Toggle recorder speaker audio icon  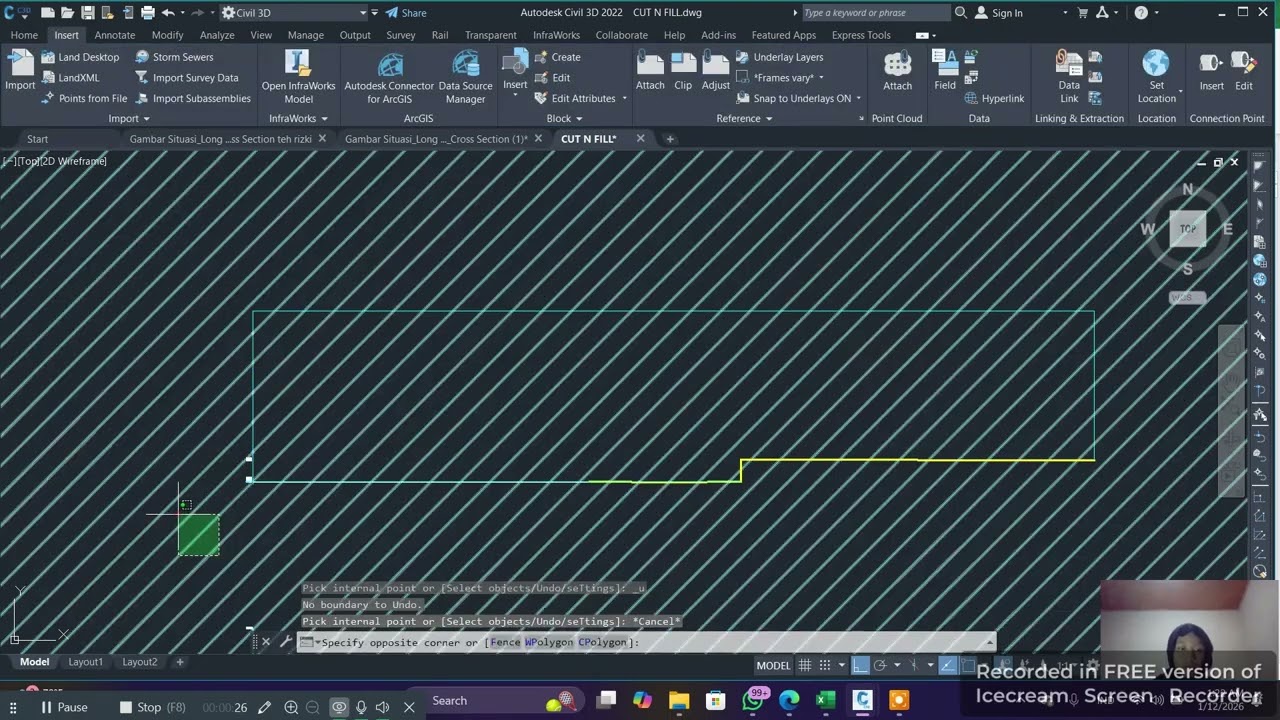pos(382,707)
